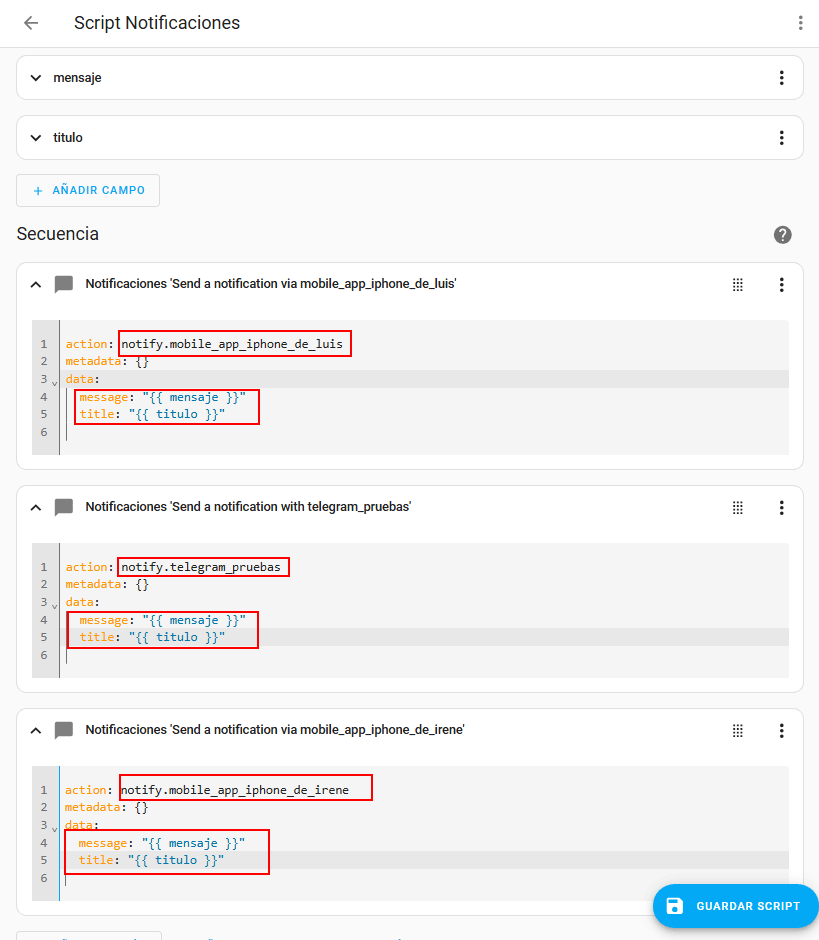Click the help question mark icon beside Secuencia
This screenshot has height=940, width=819.
[x=782, y=235]
